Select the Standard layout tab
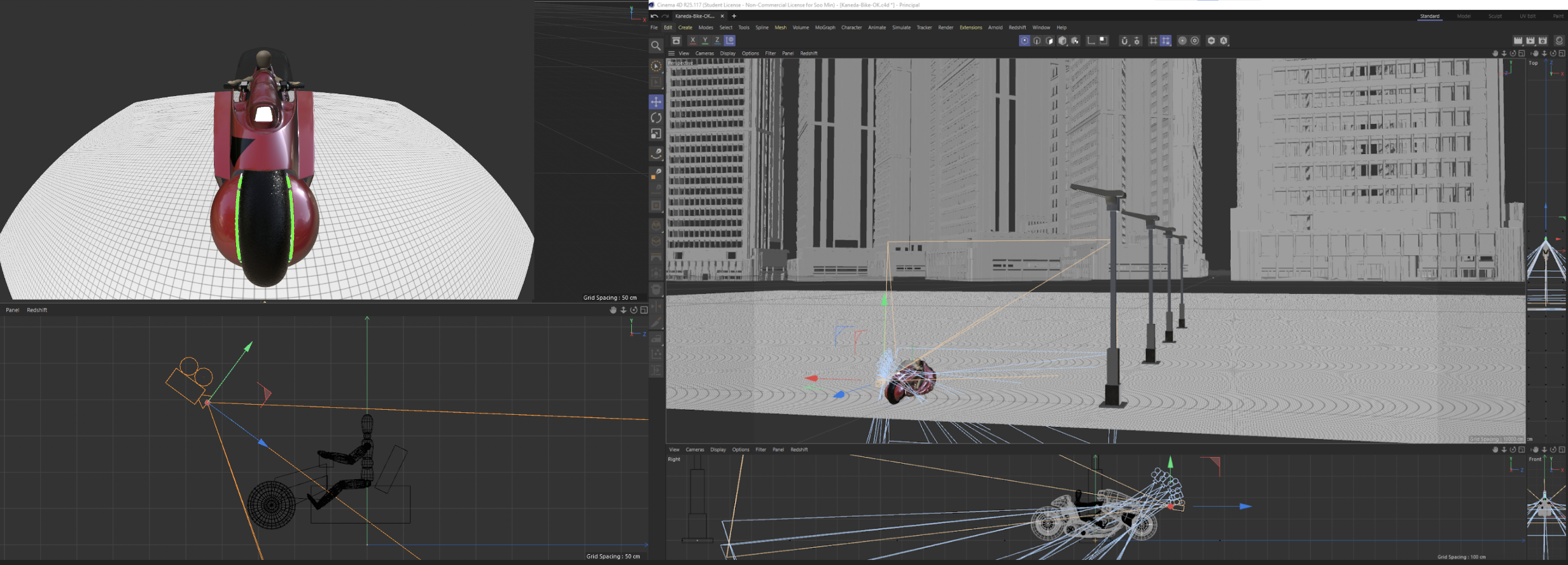The image size is (1568, 565). pyautogui.click(x=1429, y=16)
